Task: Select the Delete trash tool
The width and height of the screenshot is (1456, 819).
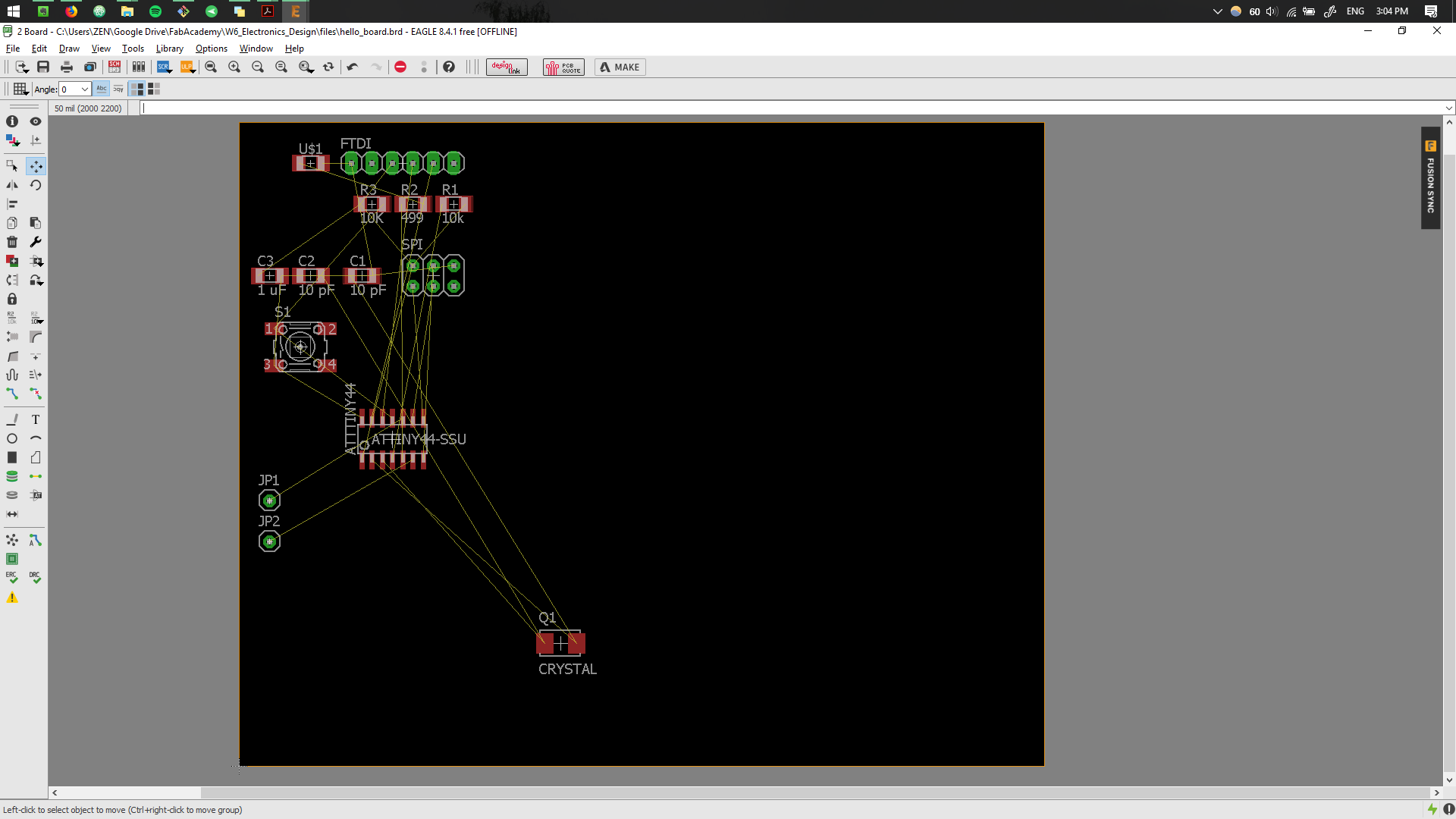Action: [x=12, y=242]
